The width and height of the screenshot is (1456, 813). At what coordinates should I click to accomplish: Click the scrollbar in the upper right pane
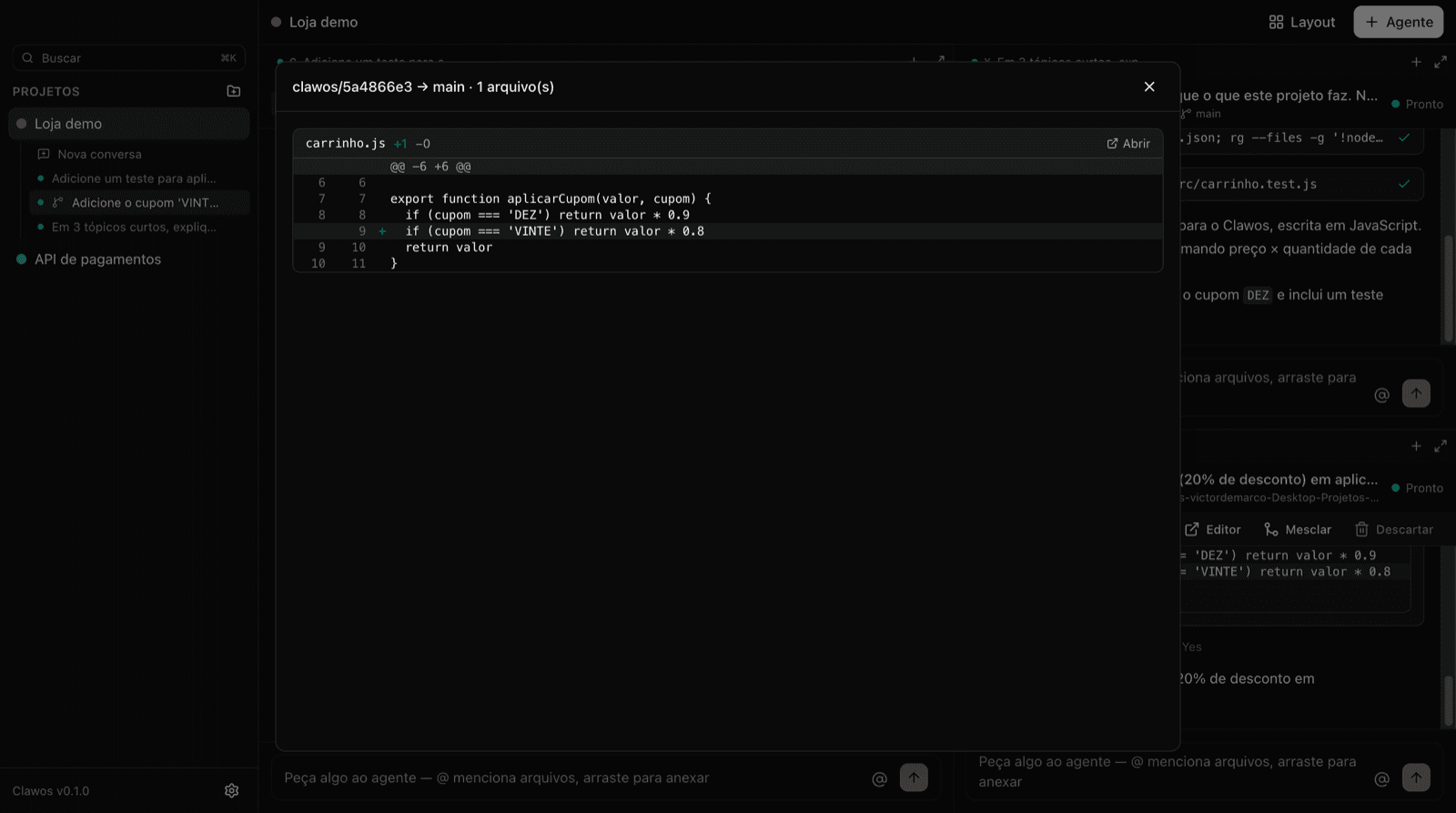click(x=1448, y=288)
